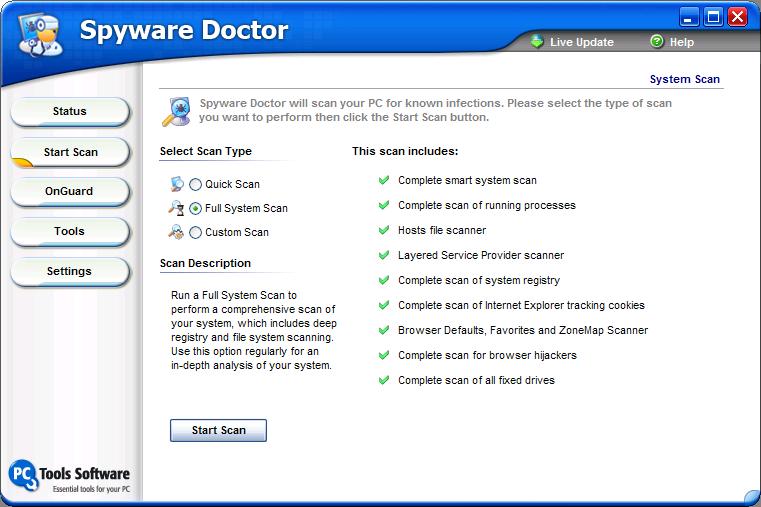Click the Quick Scan label text
This screenshot has width=761, height=507.
tap(232, 184)
